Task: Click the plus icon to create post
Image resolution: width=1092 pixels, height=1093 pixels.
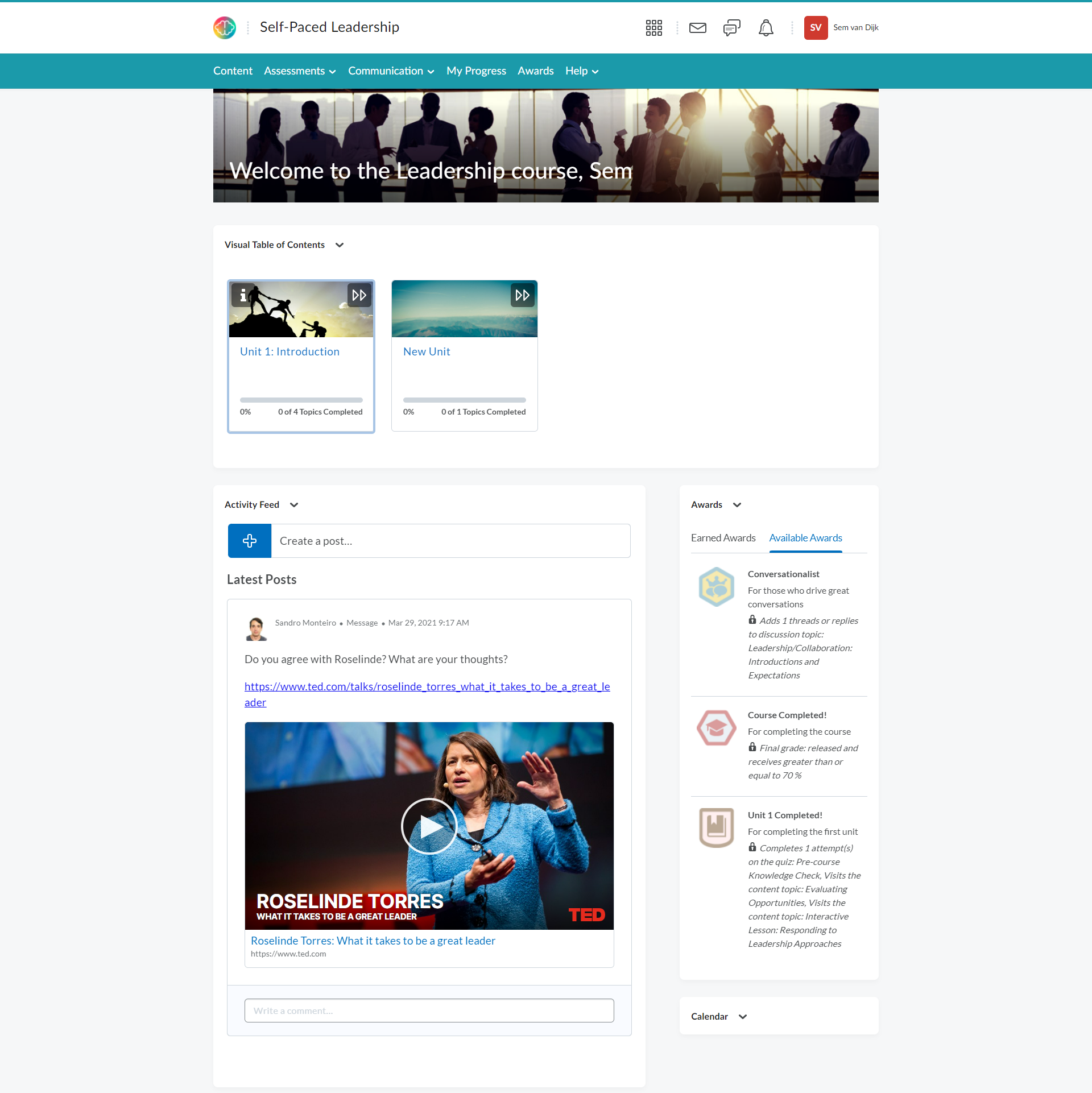Action: pos(250,541)
